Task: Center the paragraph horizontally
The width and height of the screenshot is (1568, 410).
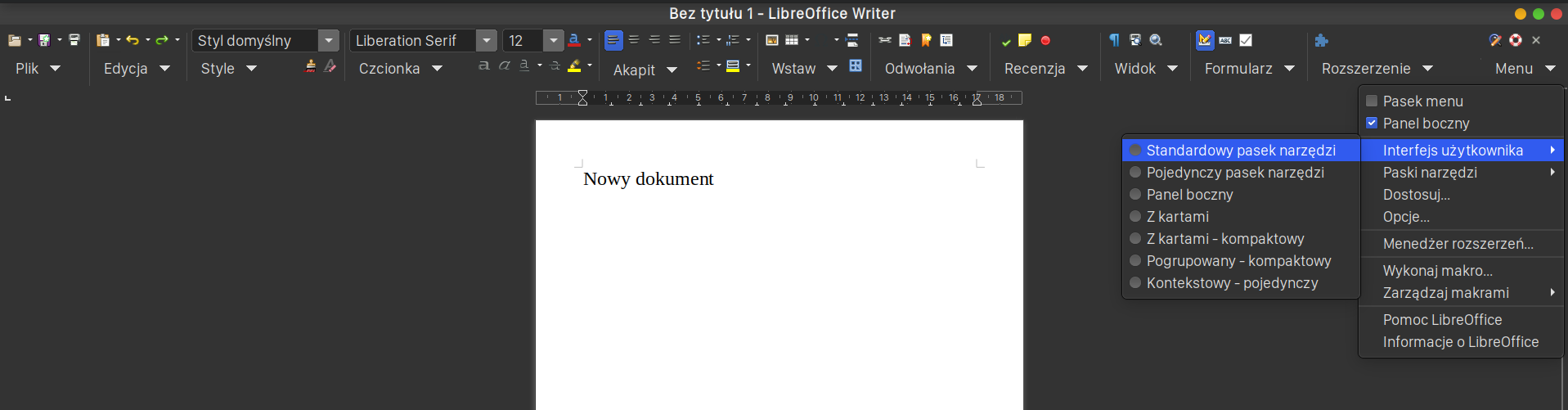Action: pos(634,40)
